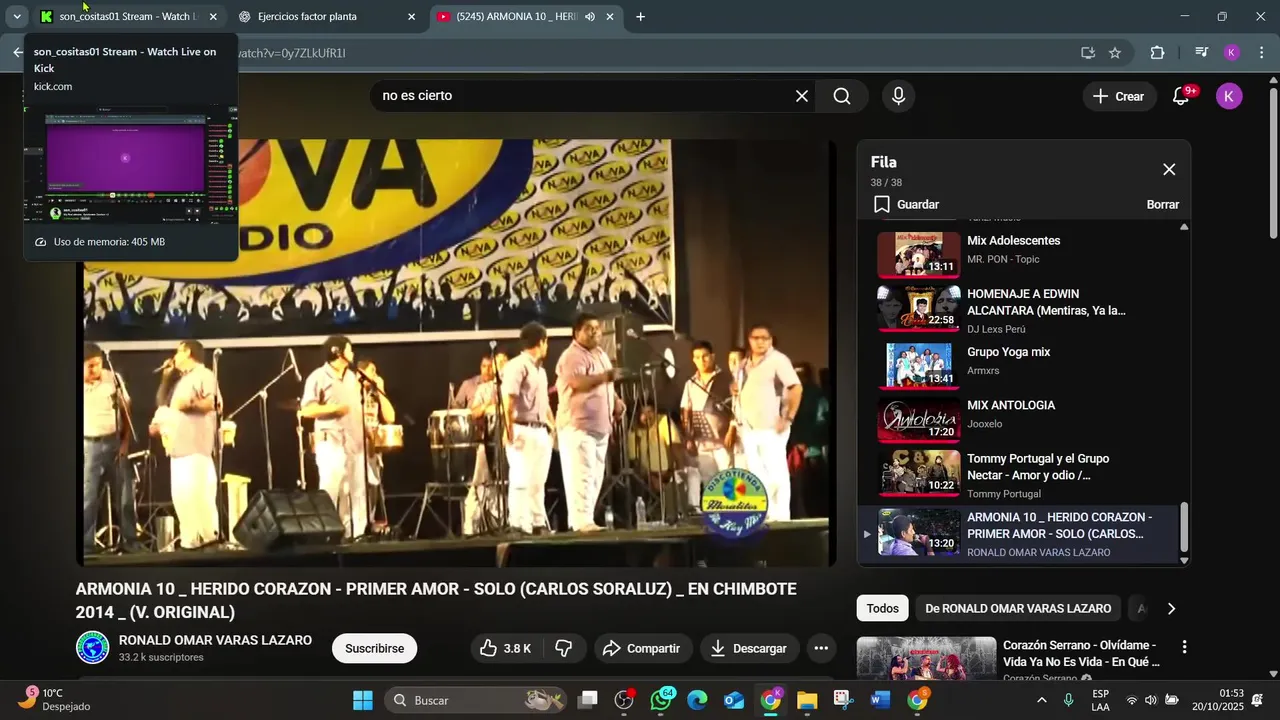The image size is (1280, 720).
Task: Open WhatsApp from the taskbar
Action: point(661,700)
